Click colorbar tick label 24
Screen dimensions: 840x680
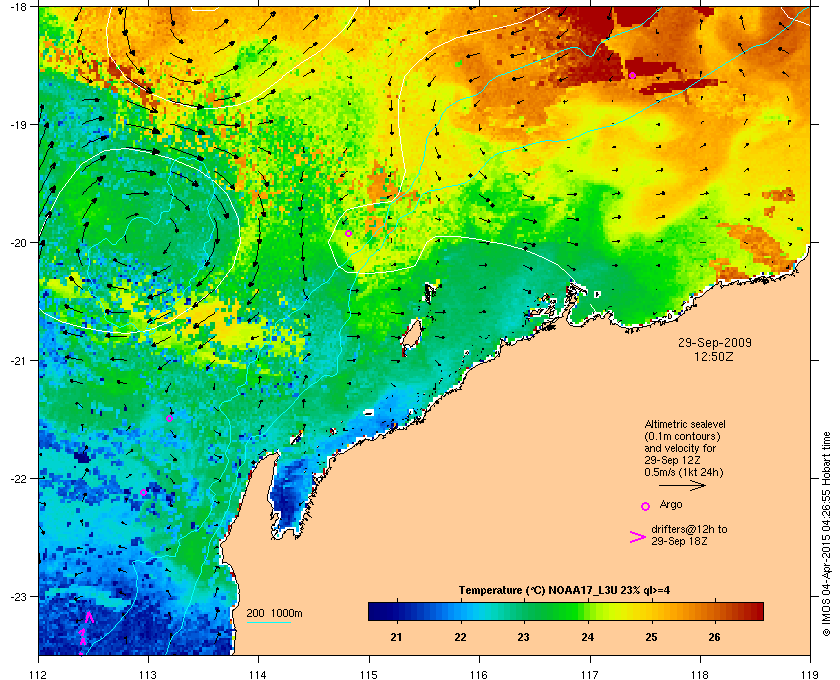[588, 637]
